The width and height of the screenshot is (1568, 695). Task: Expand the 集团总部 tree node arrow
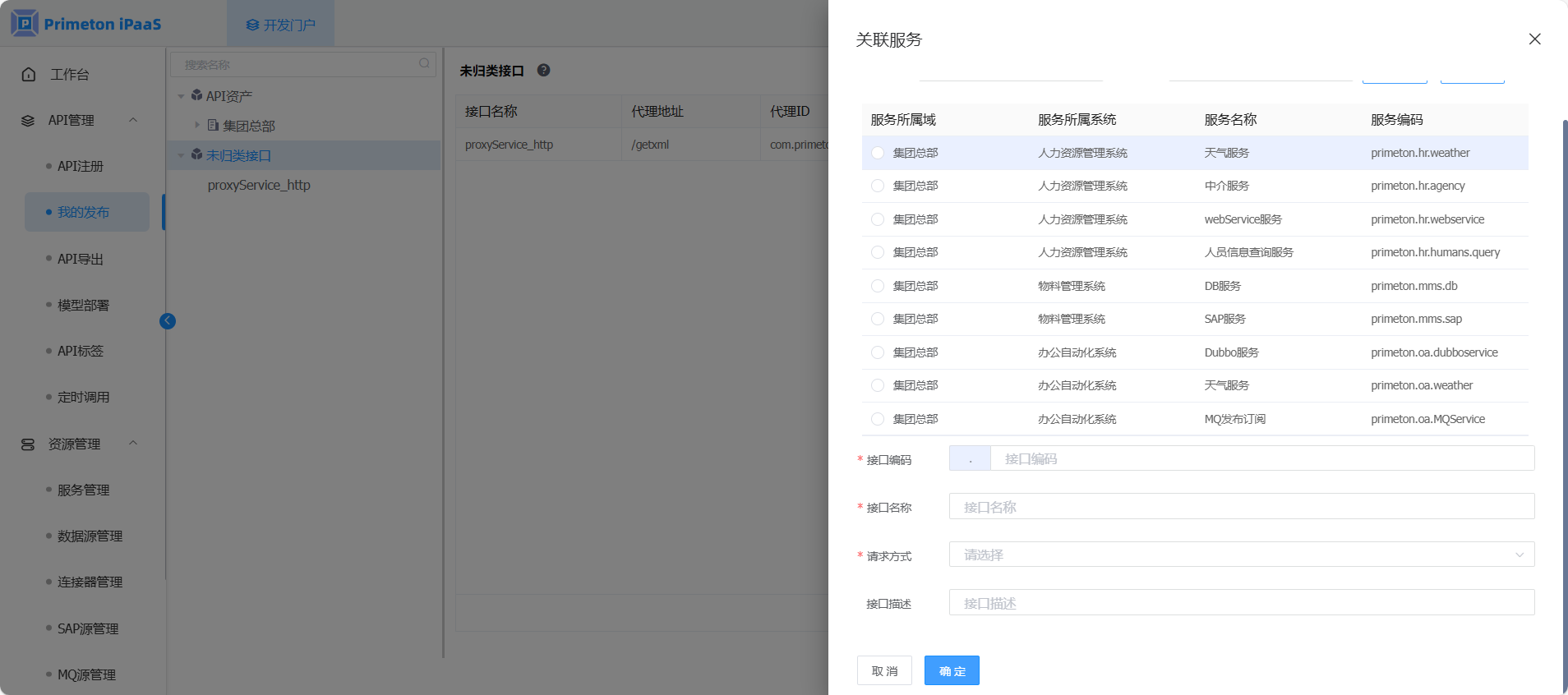coord(197,126)
